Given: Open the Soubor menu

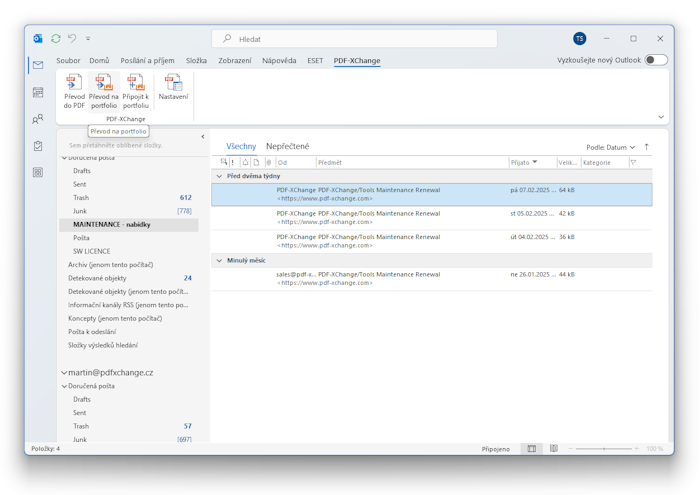Looking at the screenshot, I should coord(68,61).
